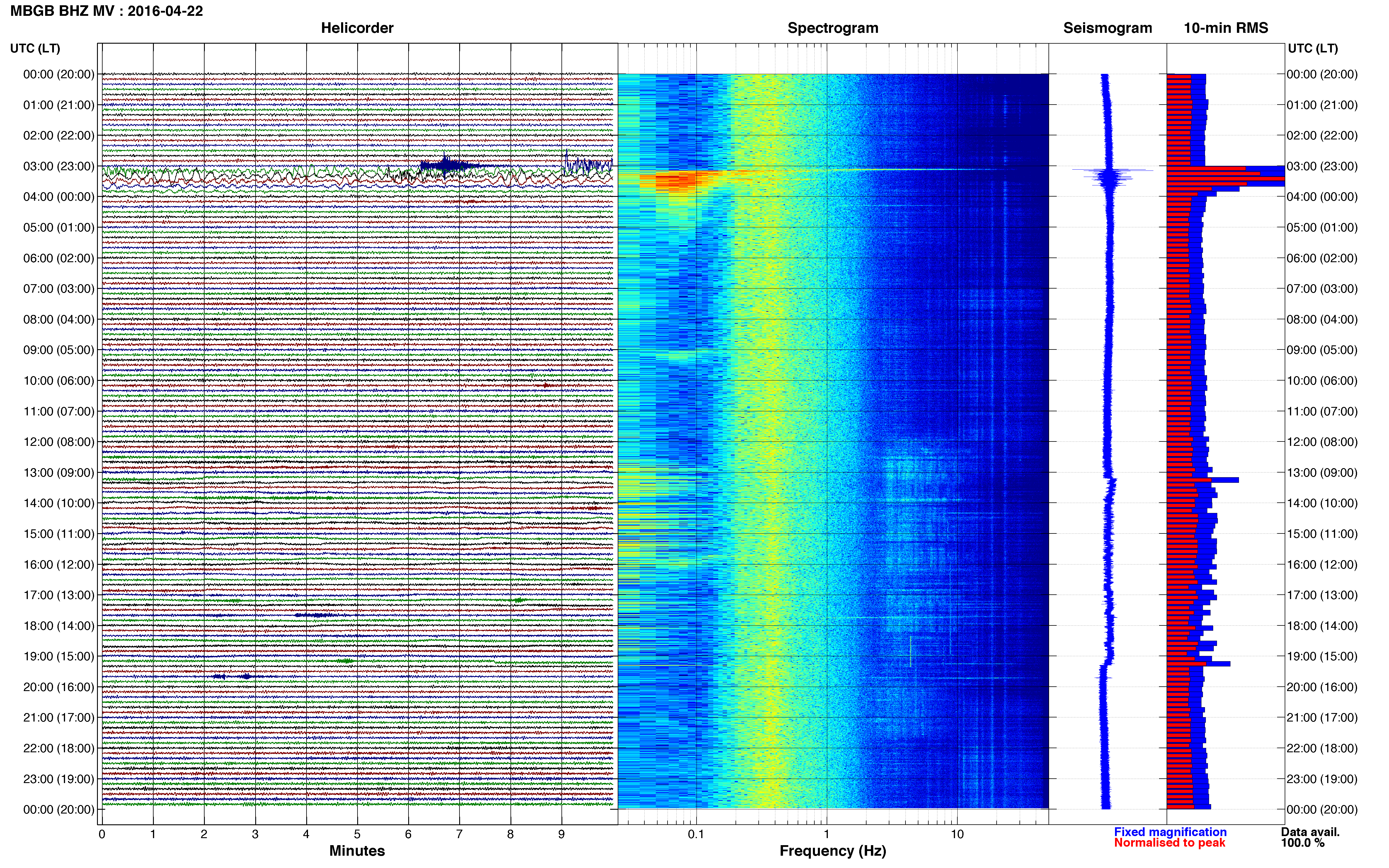Click helicorder time label "03:00 (23:00)"

pos(59,166)
